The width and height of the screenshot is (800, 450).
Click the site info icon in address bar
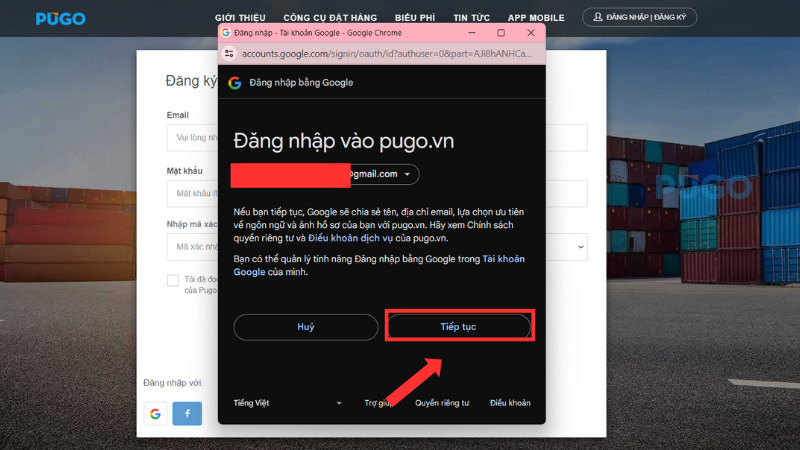(x=229, y=53)
